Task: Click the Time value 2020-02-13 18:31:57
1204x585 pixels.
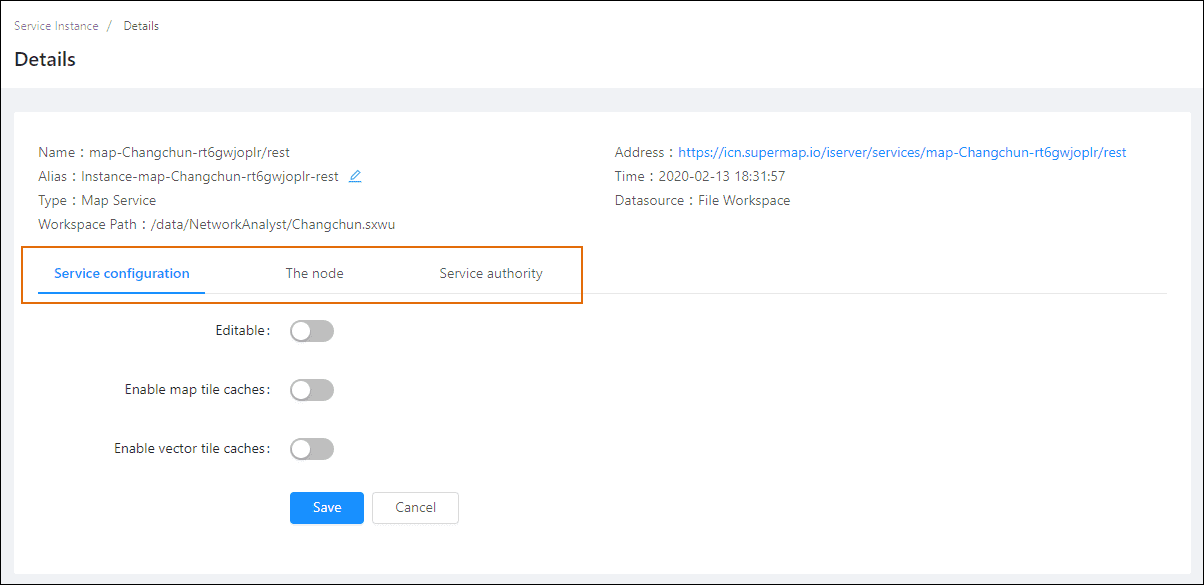Action: [721, 177]
